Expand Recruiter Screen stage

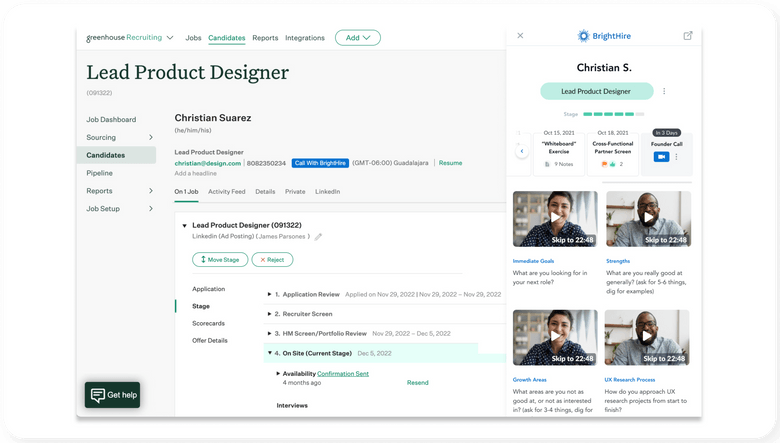coord(269,314)
